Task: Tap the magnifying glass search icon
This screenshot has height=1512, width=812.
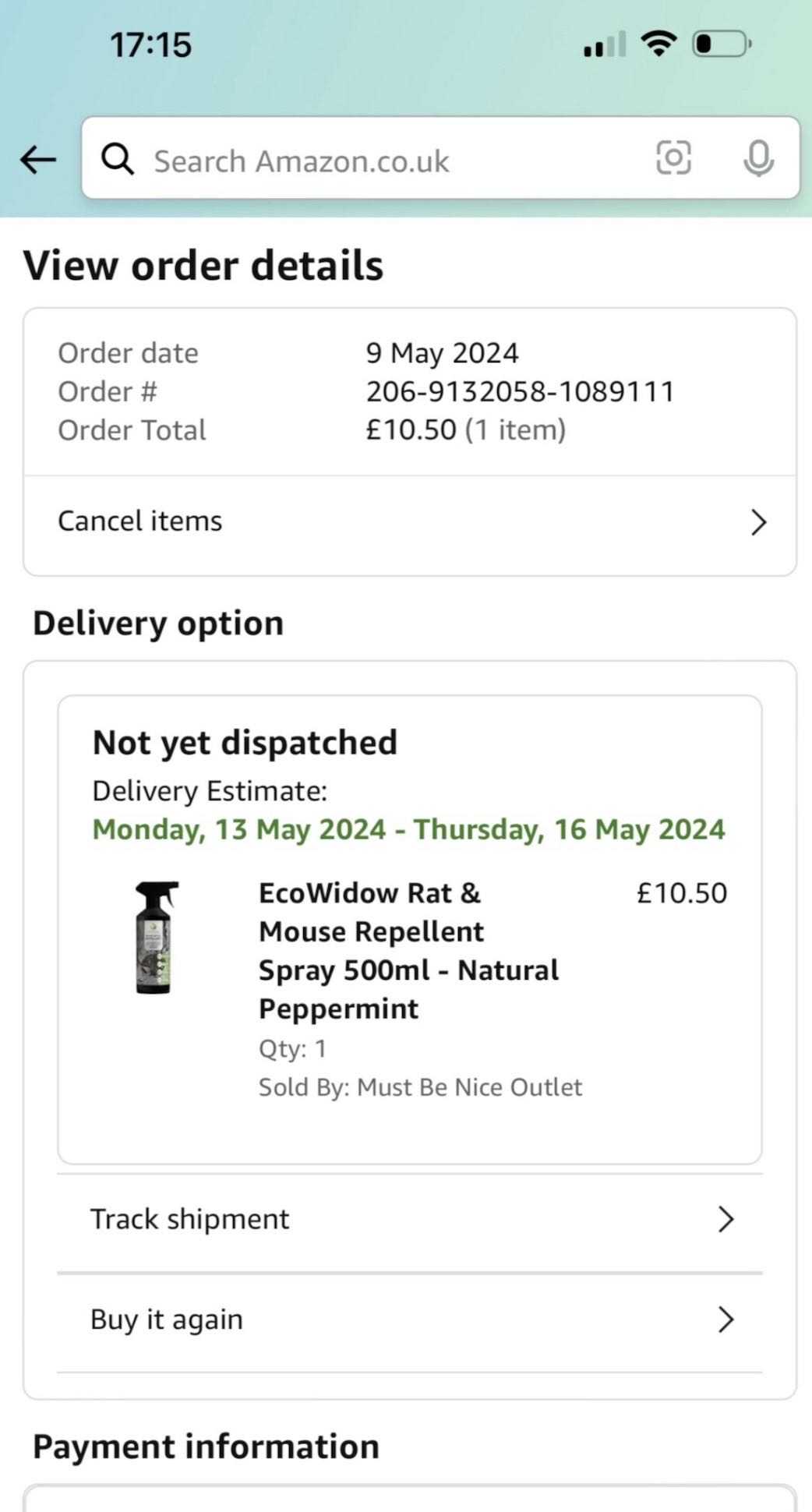Action: pyautogui.click(x=118, y=159)
